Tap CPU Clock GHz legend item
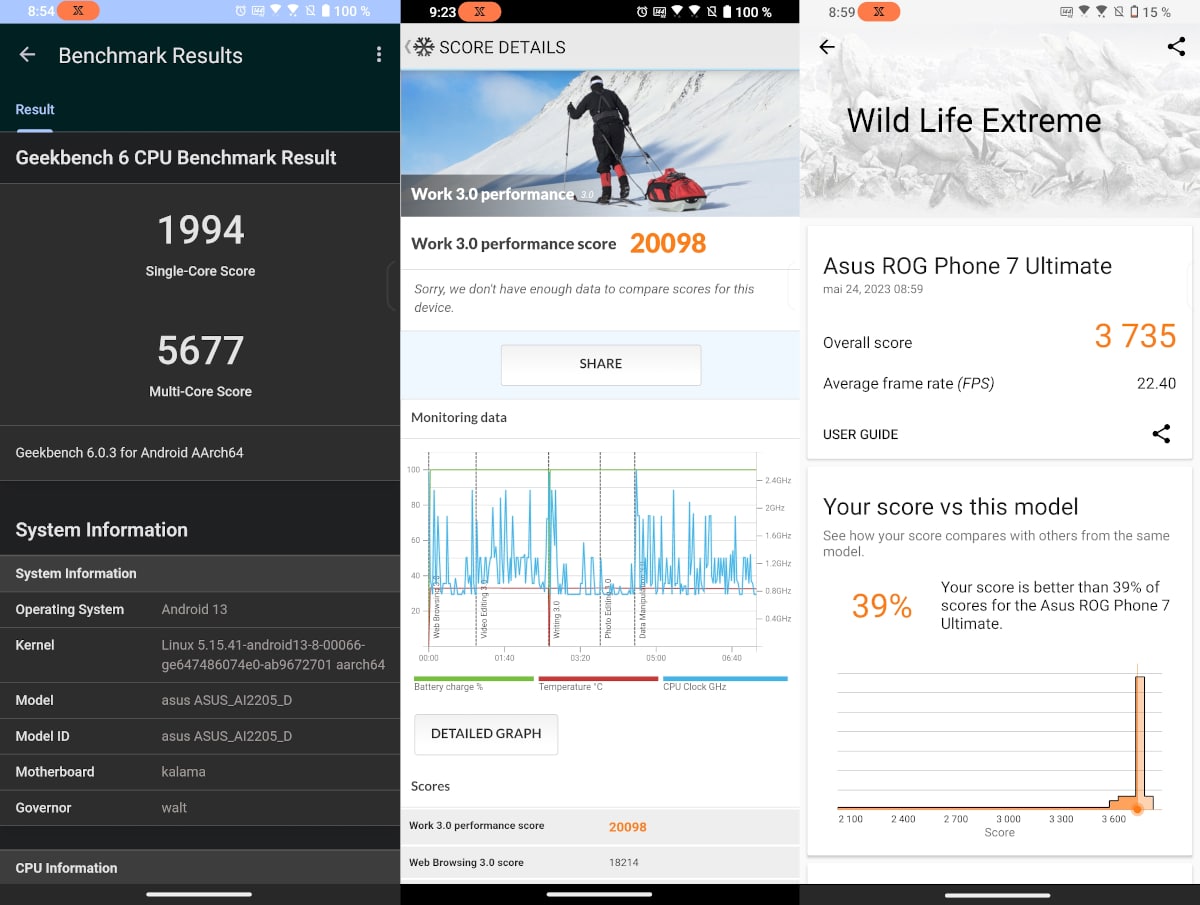 725,684
